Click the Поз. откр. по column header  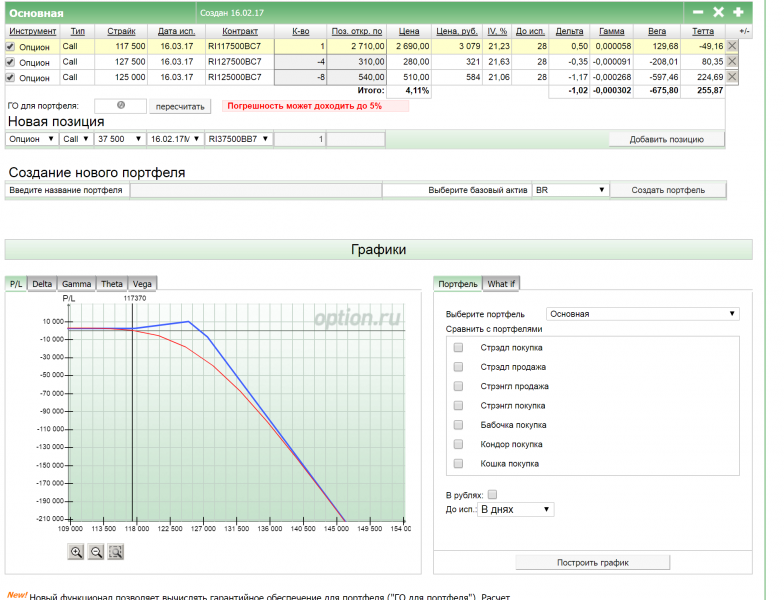tap(356, 31)
